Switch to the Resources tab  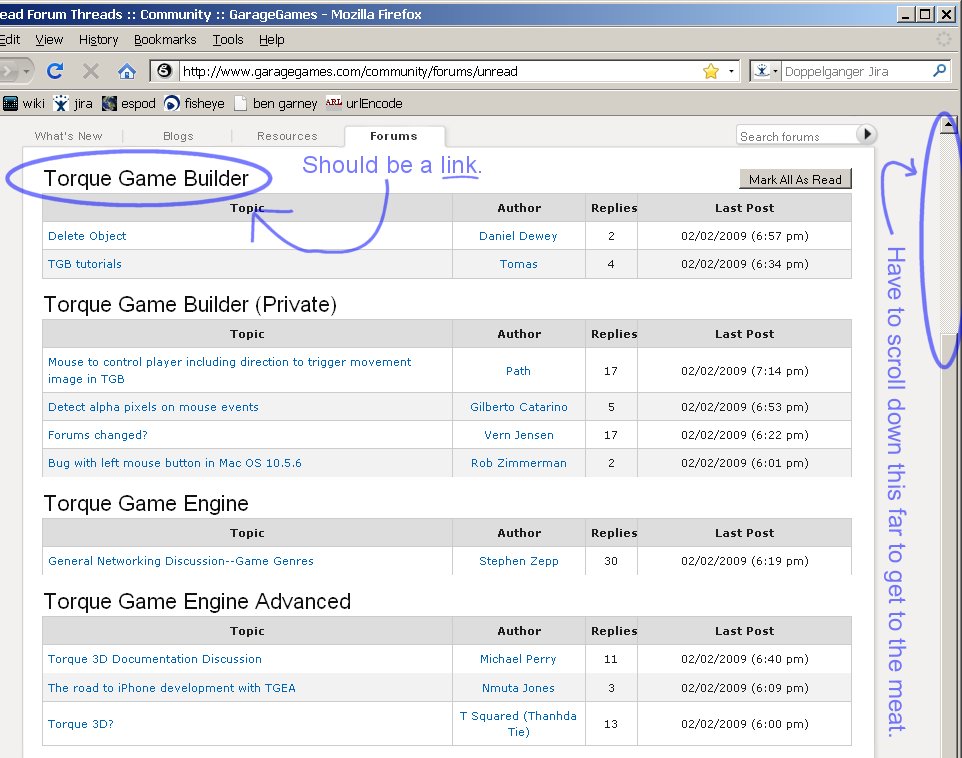[287, 136]
